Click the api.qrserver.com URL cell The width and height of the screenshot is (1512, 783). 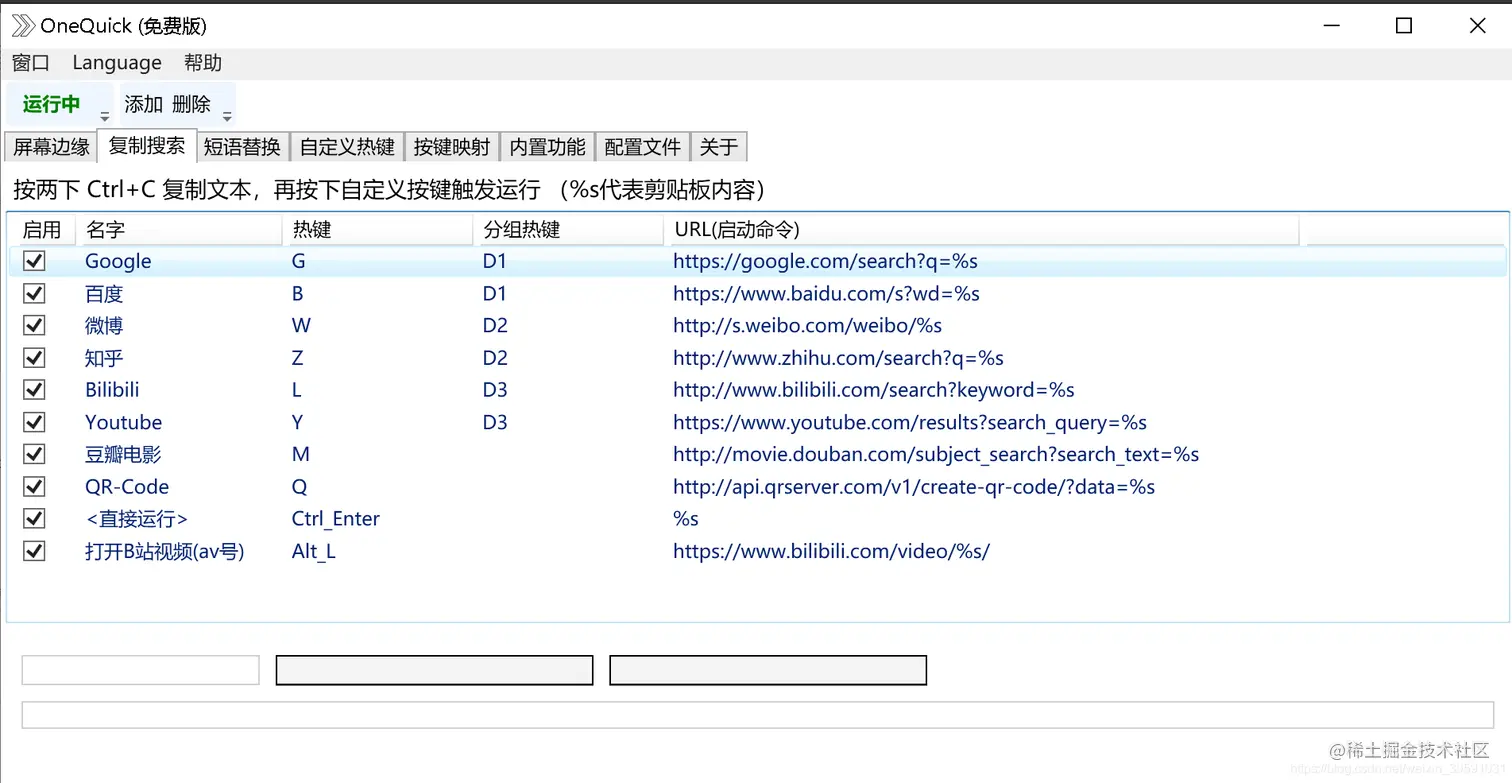(914, 487)
